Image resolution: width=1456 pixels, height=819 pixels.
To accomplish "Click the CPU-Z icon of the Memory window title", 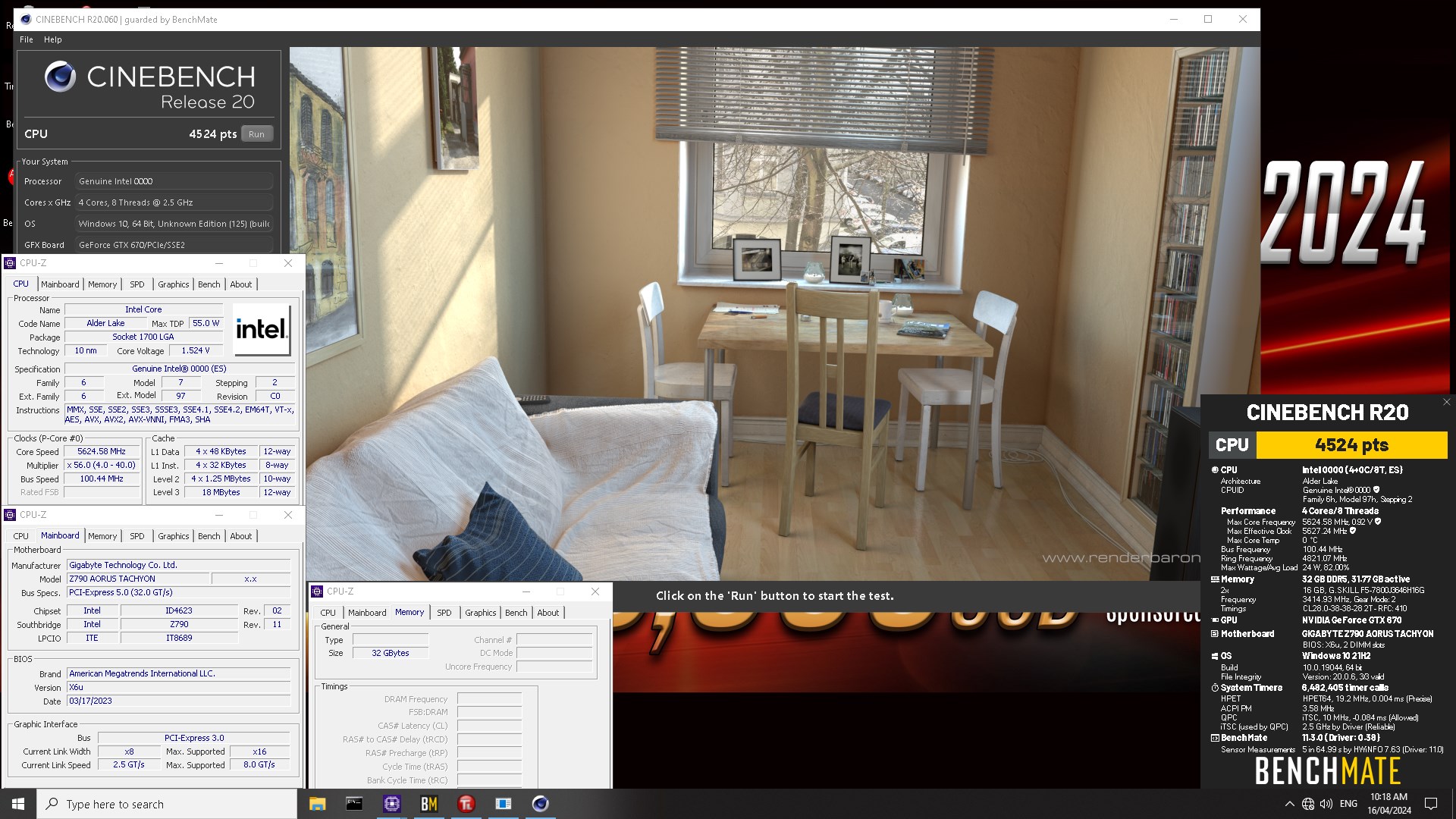I will [x=317, y=591].
